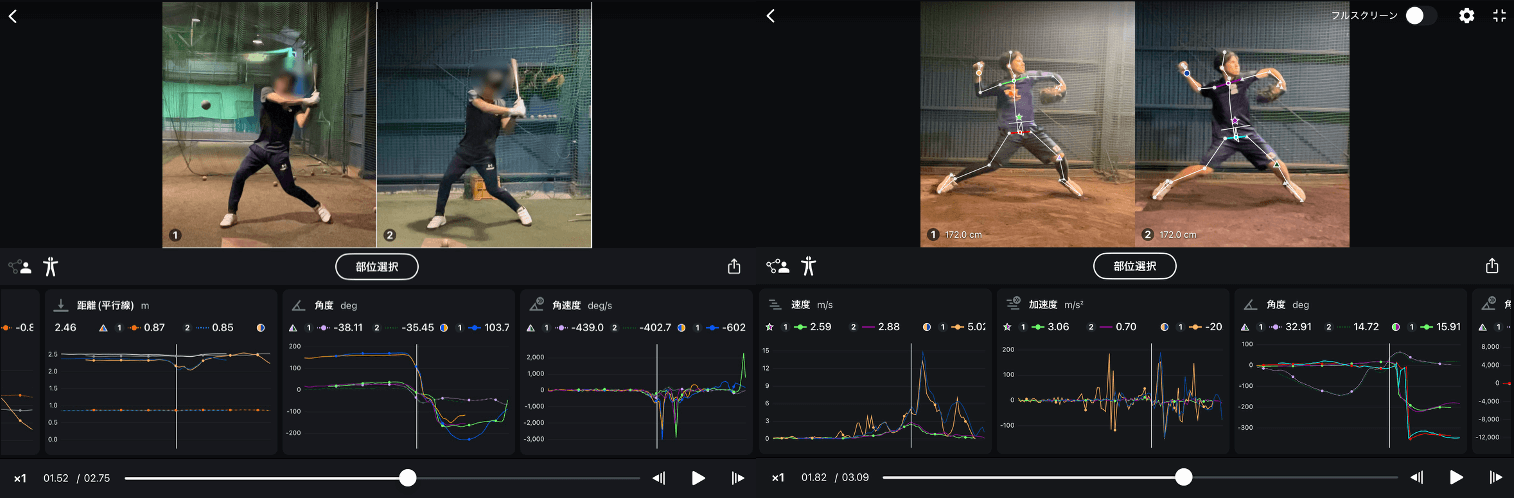The height and width of the screenshot is (498, 1514).
Task: Play the batting video
Action: (698, 478)
